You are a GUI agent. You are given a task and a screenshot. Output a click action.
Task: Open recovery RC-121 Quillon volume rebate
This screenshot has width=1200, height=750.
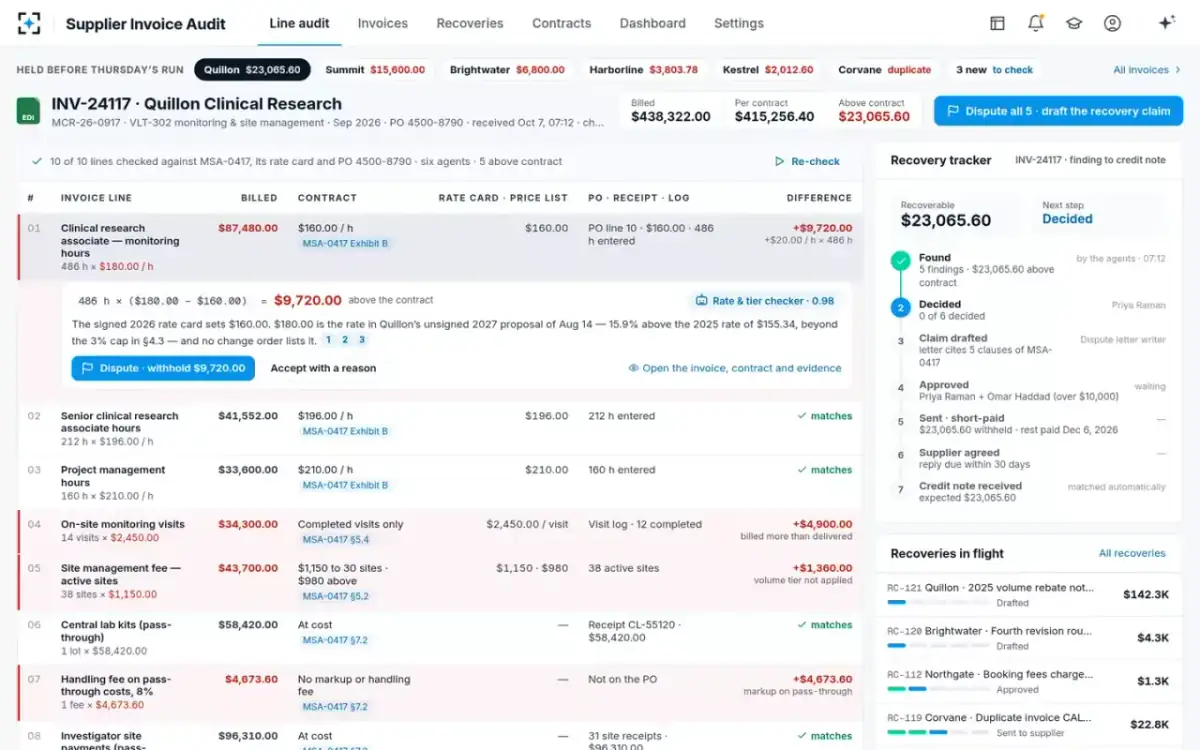coord(1028,594)
